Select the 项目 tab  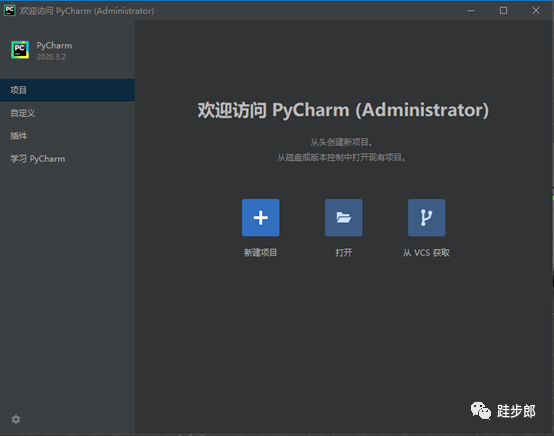[67, 90]
